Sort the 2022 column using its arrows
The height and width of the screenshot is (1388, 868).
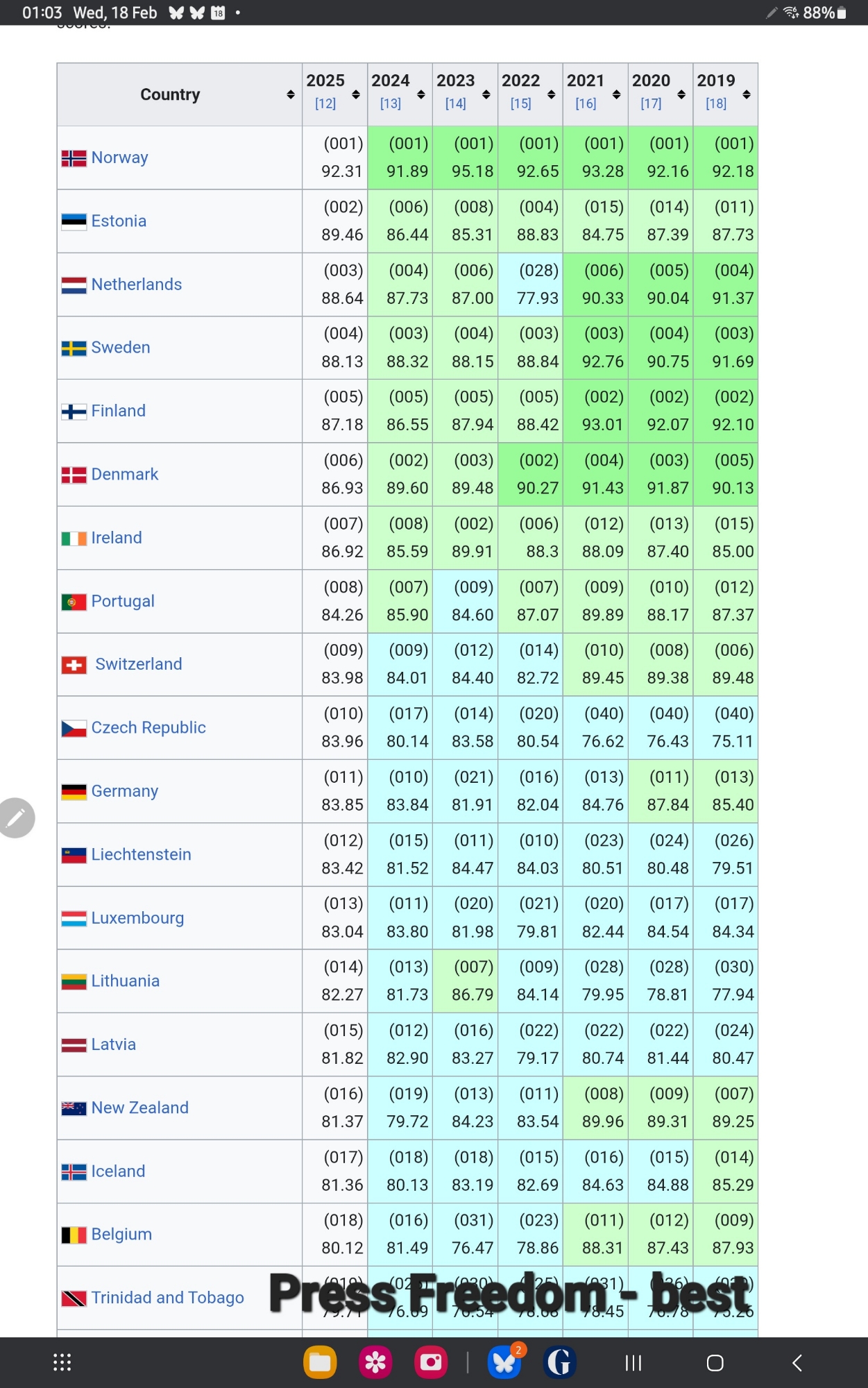point(552,94)
